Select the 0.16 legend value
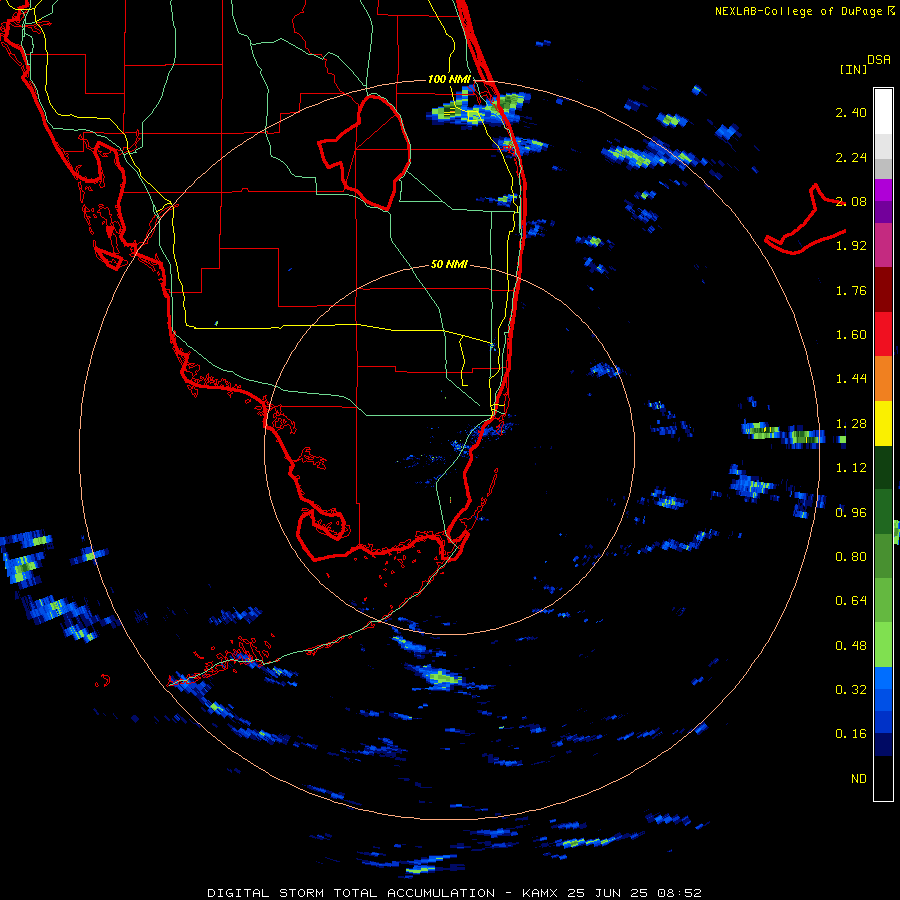 pos(851,734)
